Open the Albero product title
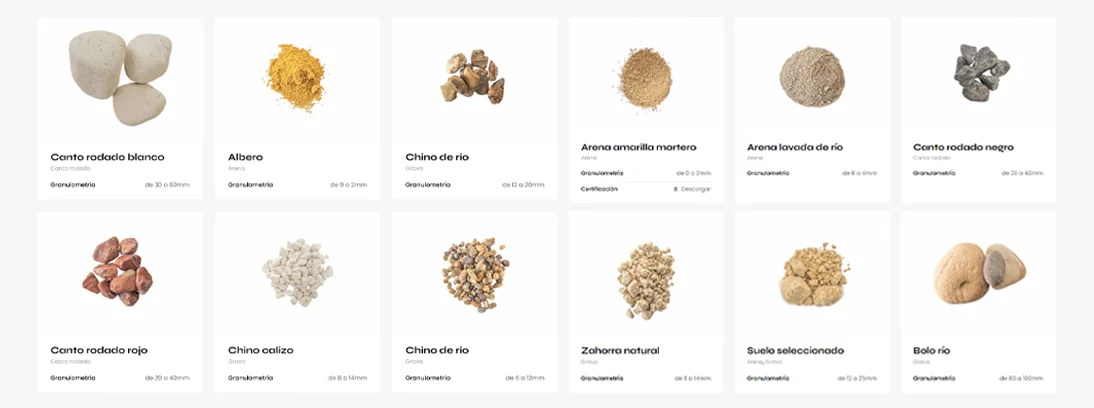This screenshot has width=1094, height=408. click(x=246, y=157)
